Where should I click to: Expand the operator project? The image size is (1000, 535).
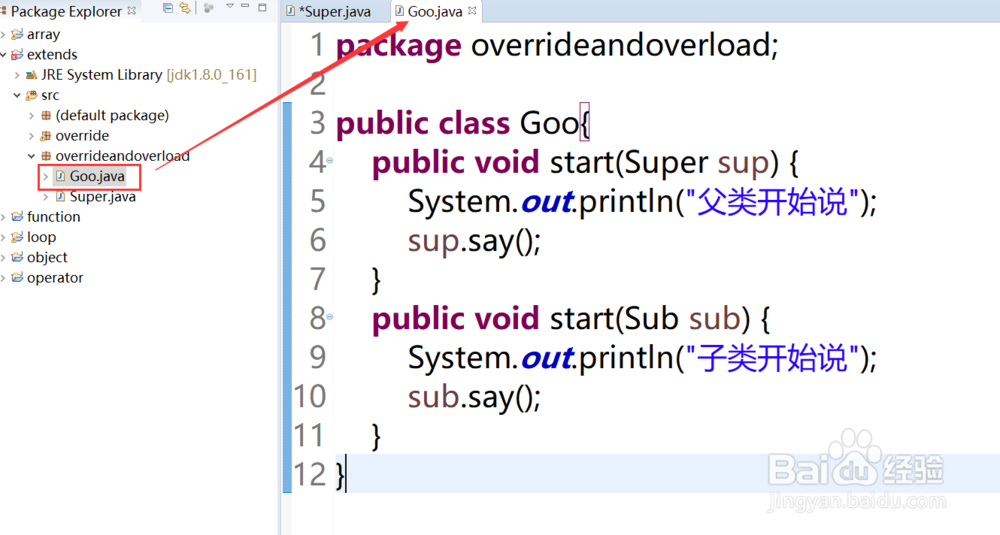pyautogui.click(x=3, y=278)
